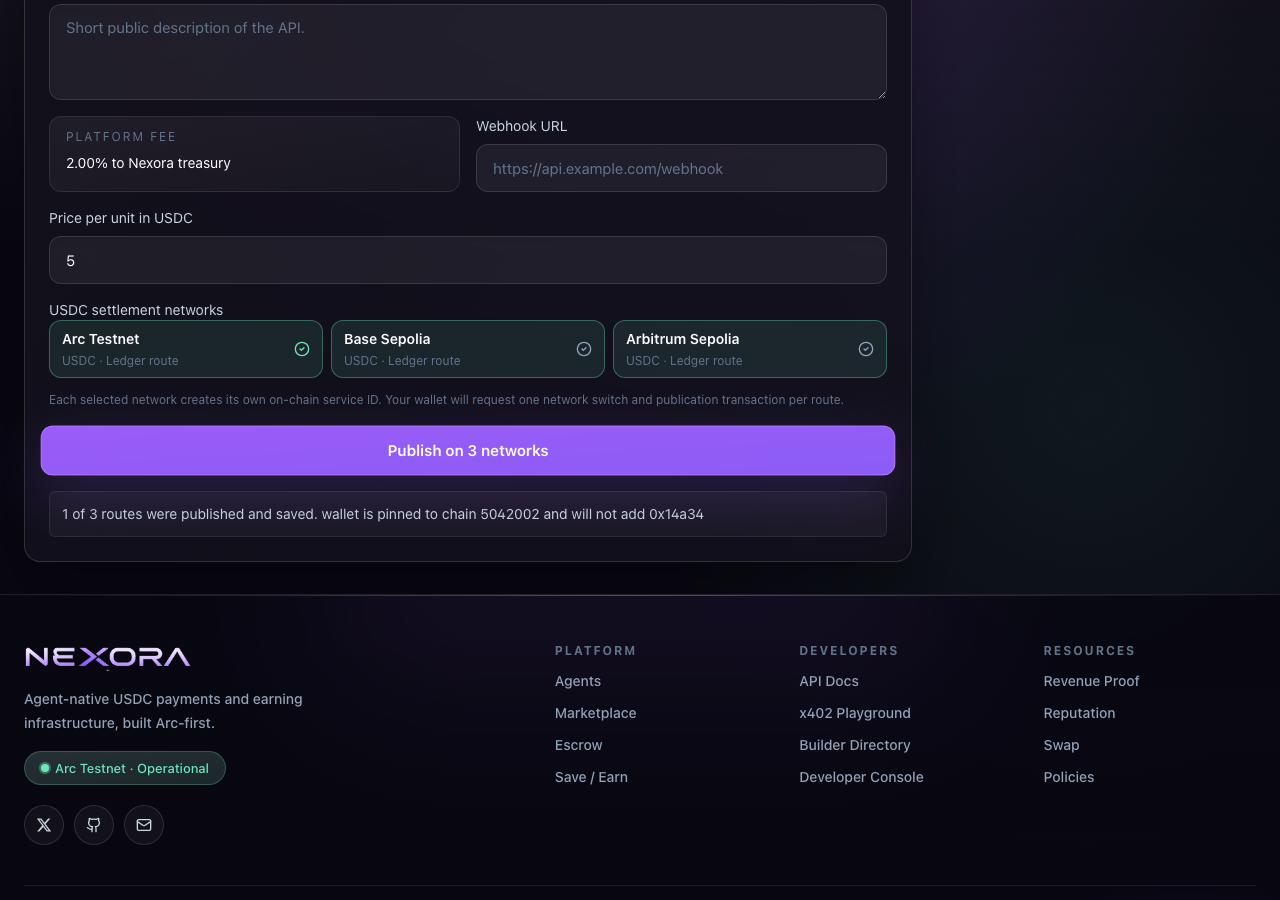Image resolution: width=1280 pixels, height=900 pixels.
Task: Open the API Docs link
Action: tap(829, 681)
